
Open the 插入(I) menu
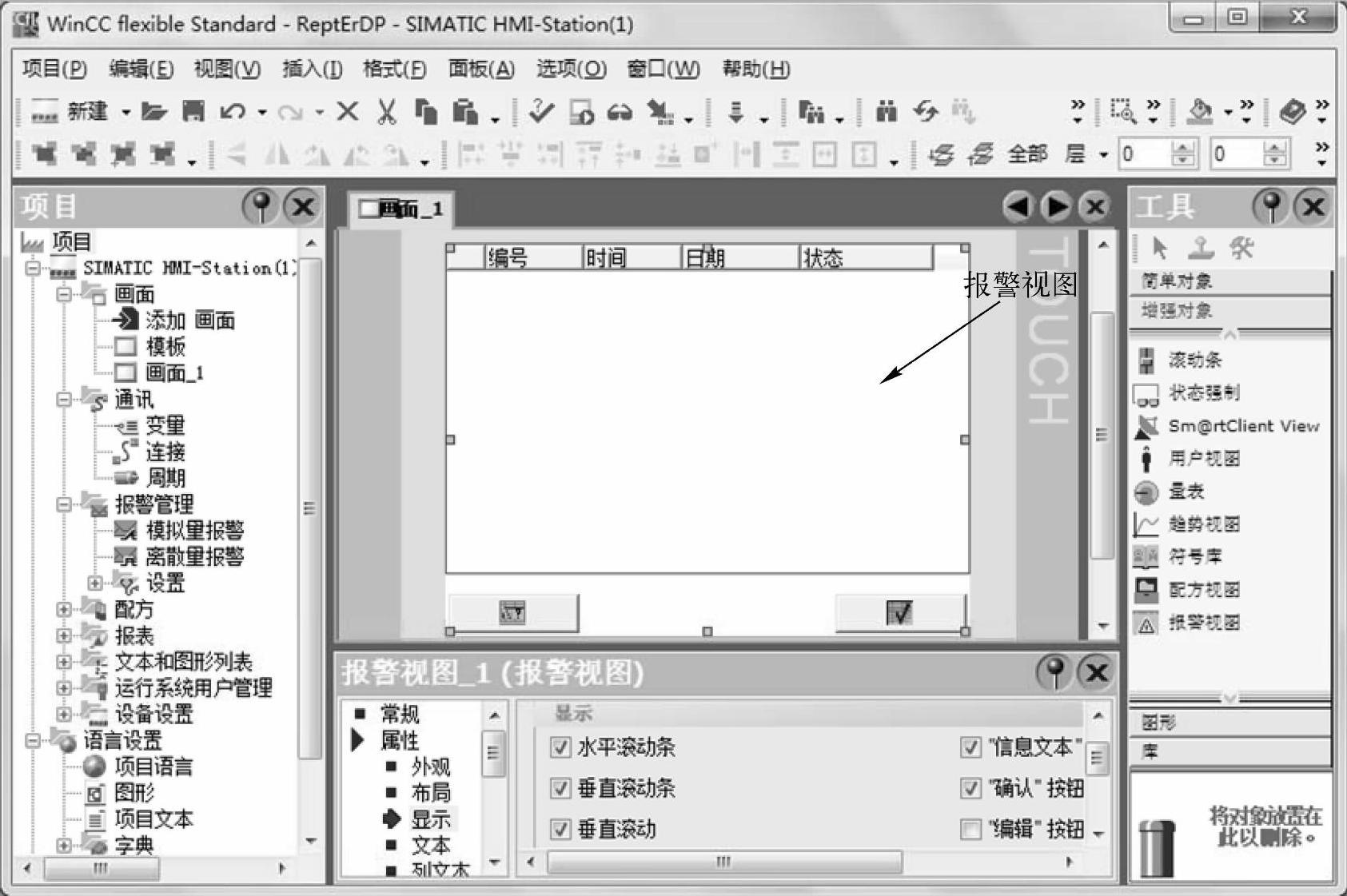point(312,70)
